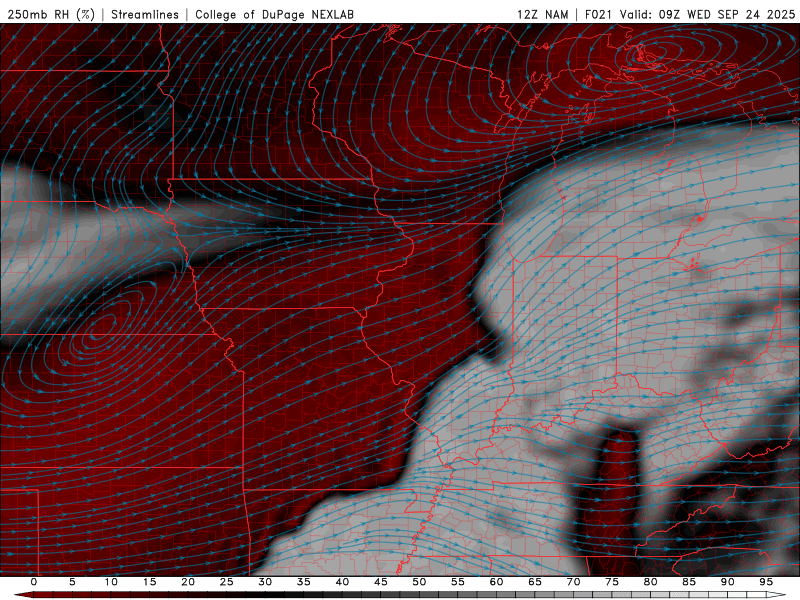Click the '50' value on the color scale

tap(419, 582)
